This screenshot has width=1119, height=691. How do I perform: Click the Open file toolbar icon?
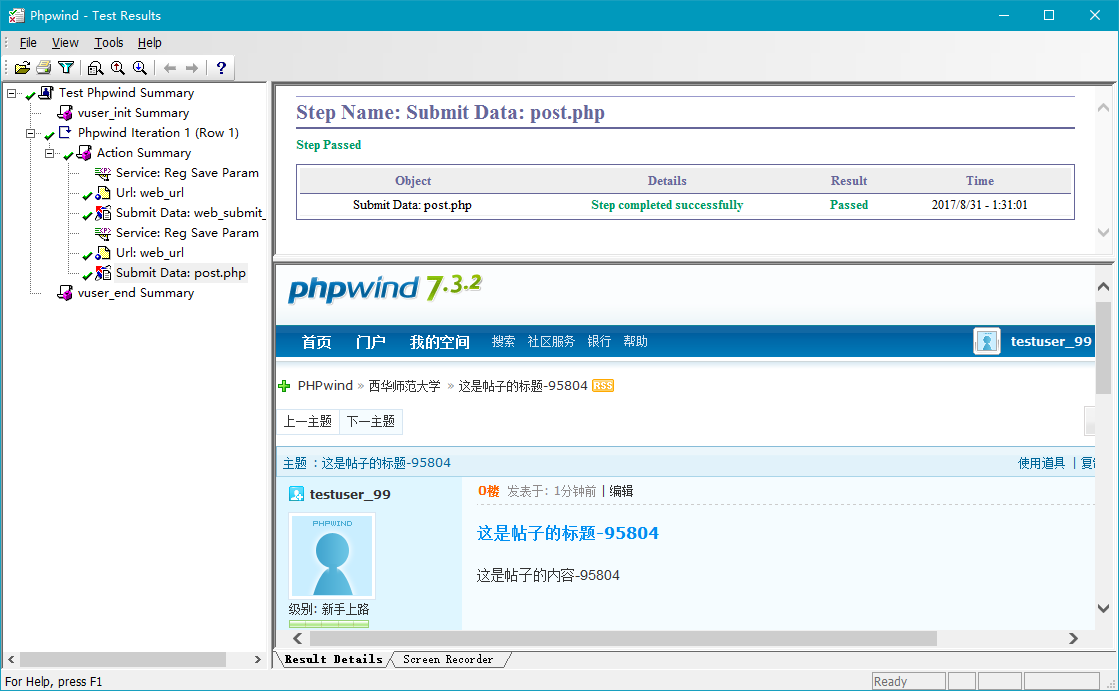click(22, 68)
